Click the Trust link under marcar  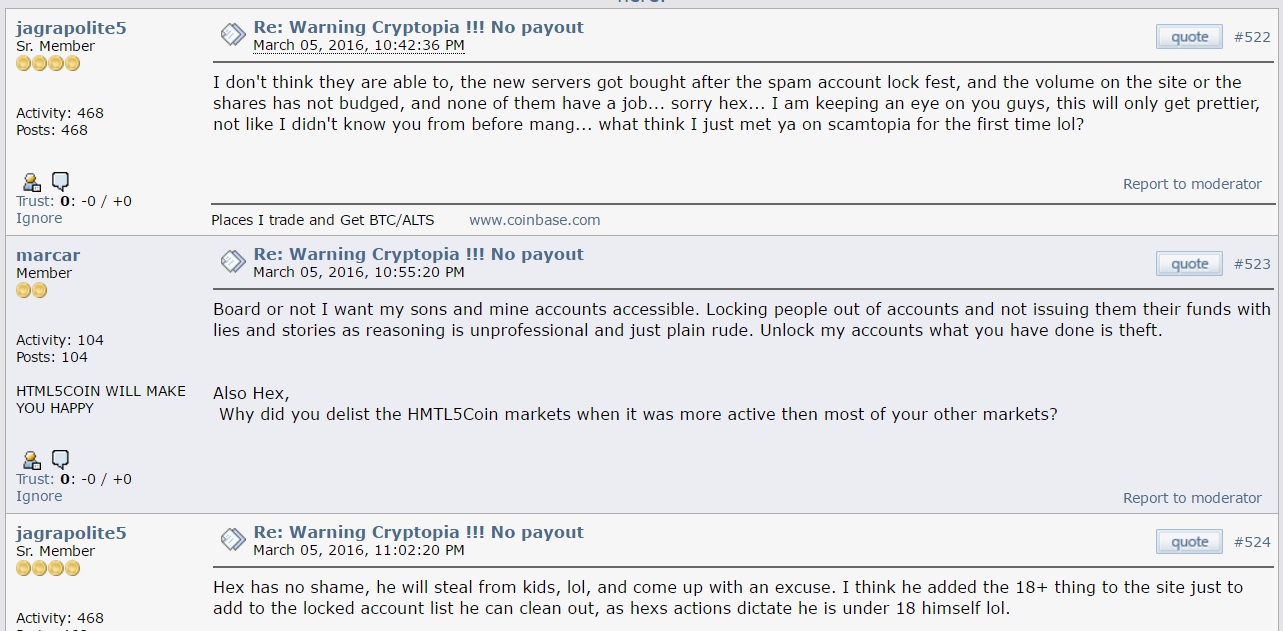click(35, 479)
